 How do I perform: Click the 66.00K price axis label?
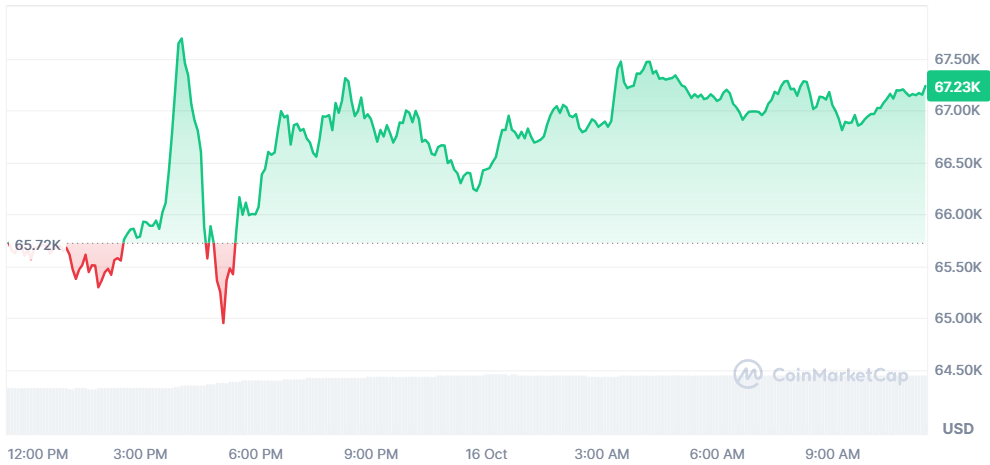957,215
